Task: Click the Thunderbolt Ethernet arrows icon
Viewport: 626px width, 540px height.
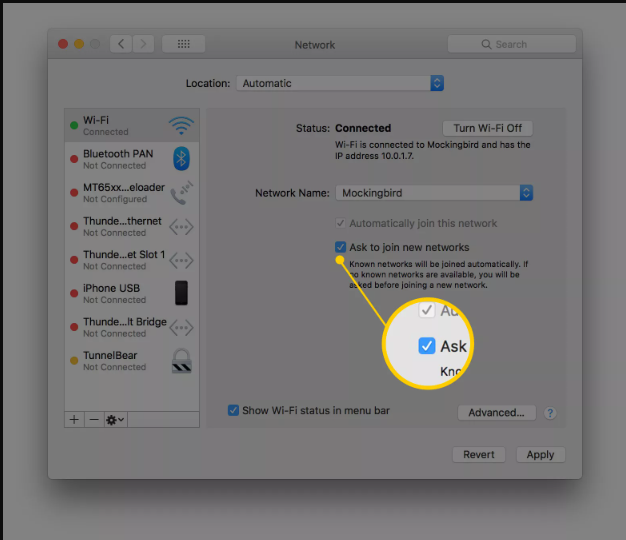Action: coord(181,227)
